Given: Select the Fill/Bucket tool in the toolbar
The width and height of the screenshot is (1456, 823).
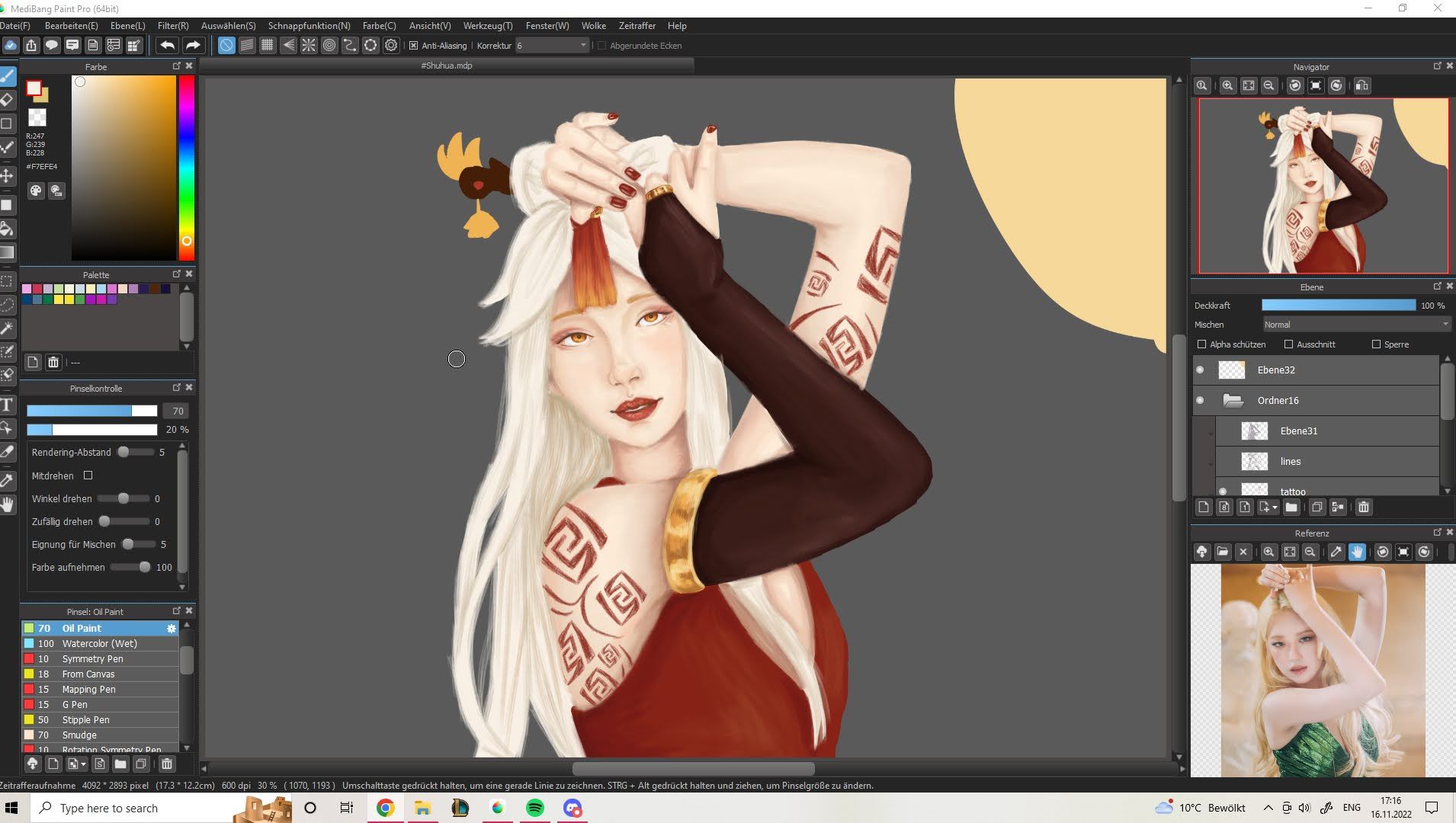Looking at the screenshot, I should (8, 229).
